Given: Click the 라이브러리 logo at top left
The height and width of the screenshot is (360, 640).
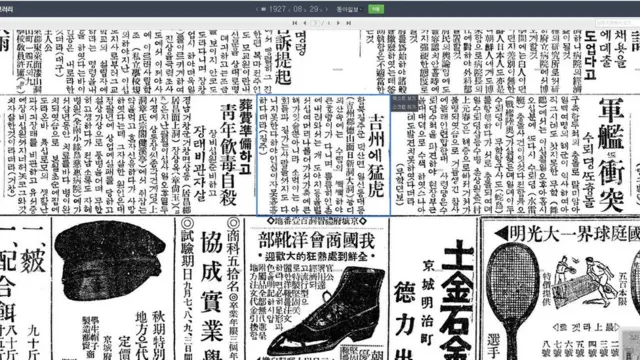Looking at the screenshot, I should tap(7, 9).
